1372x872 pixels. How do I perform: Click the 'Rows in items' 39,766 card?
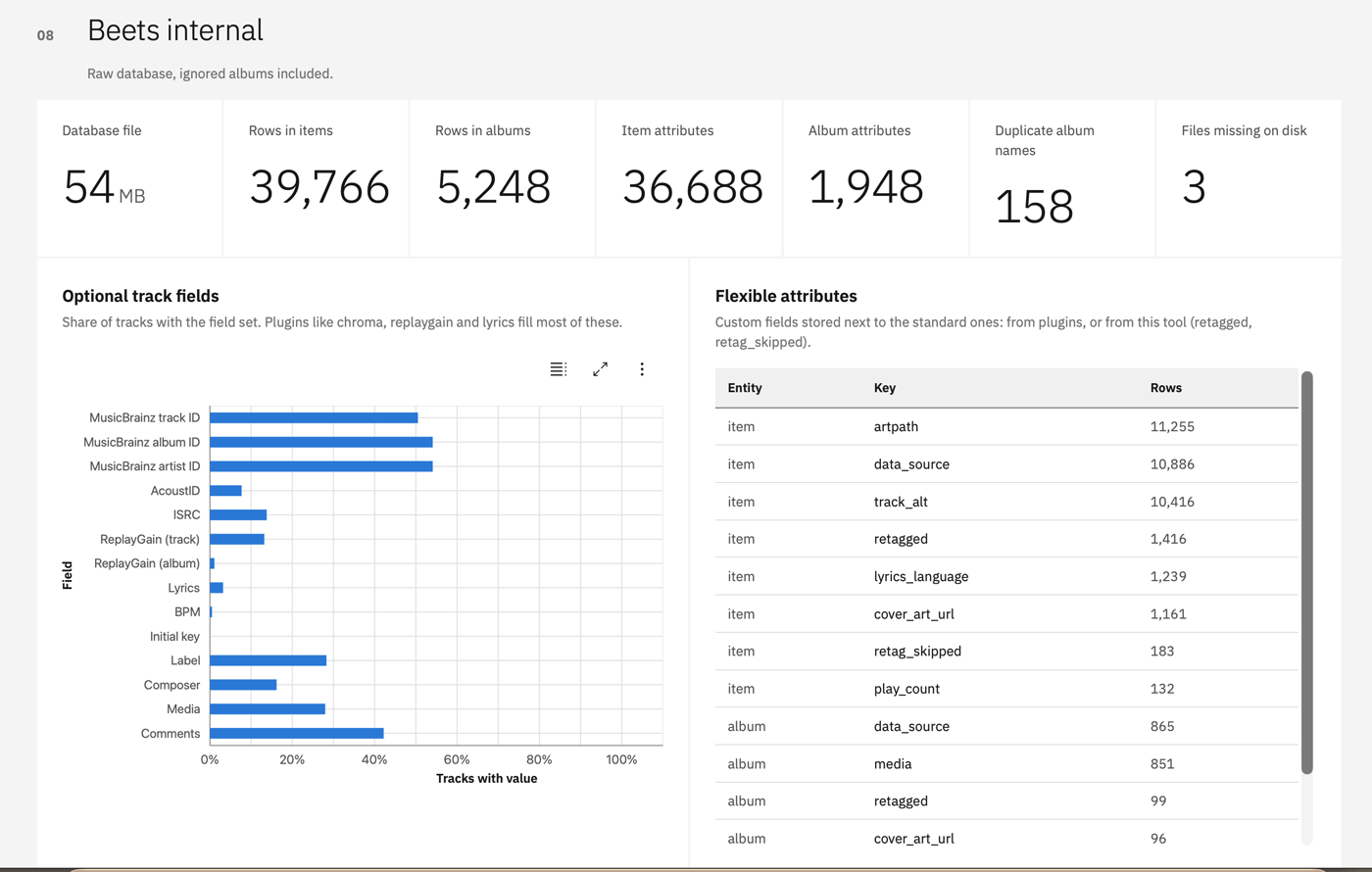(x=316, y=177)
